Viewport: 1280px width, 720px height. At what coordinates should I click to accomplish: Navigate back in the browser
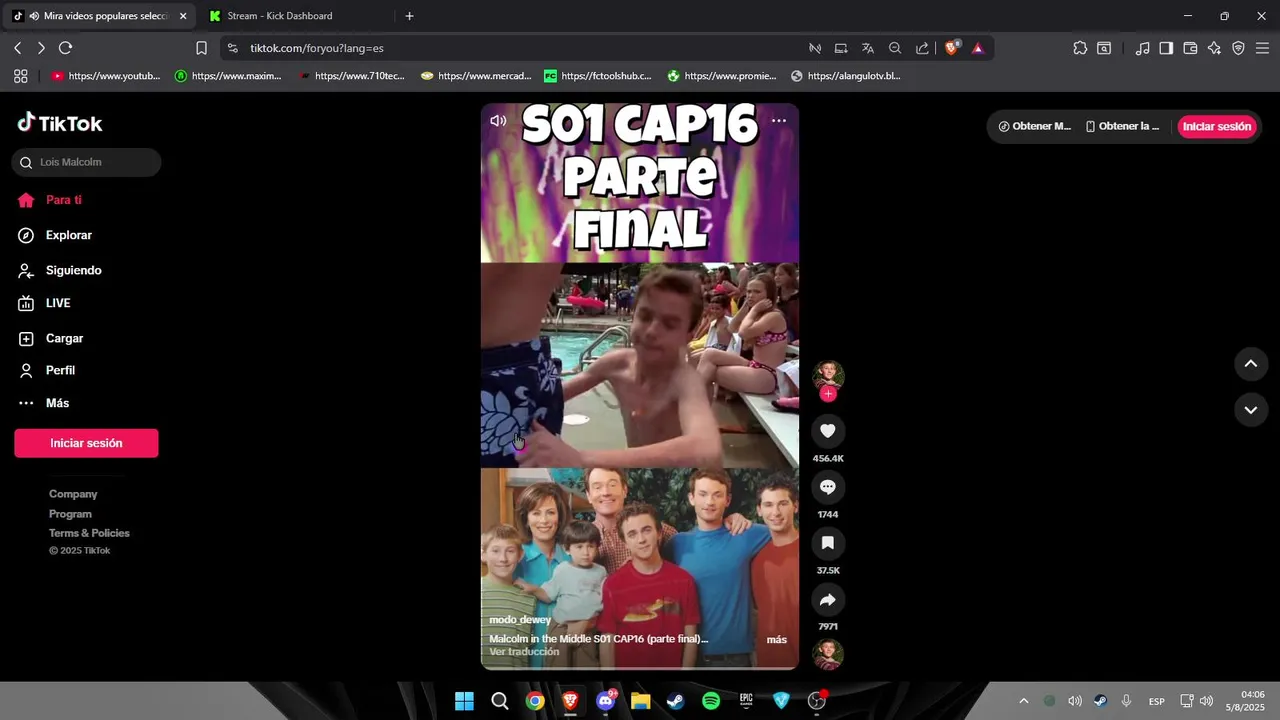click(x=17, y=48)
